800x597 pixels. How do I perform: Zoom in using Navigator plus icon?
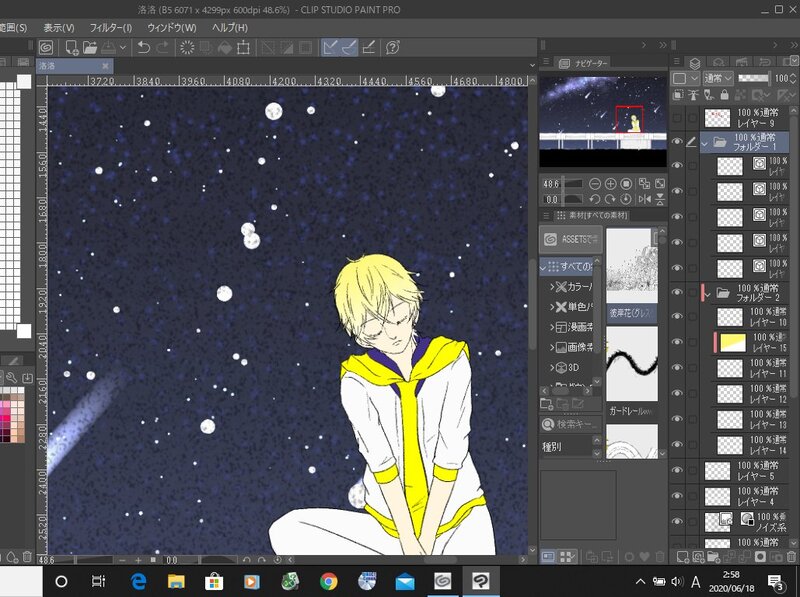tap(610, 184)
